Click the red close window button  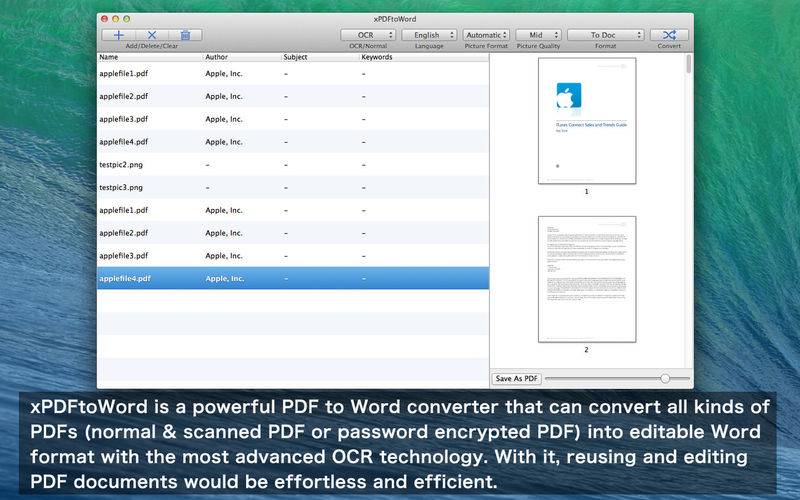point(105,19)
